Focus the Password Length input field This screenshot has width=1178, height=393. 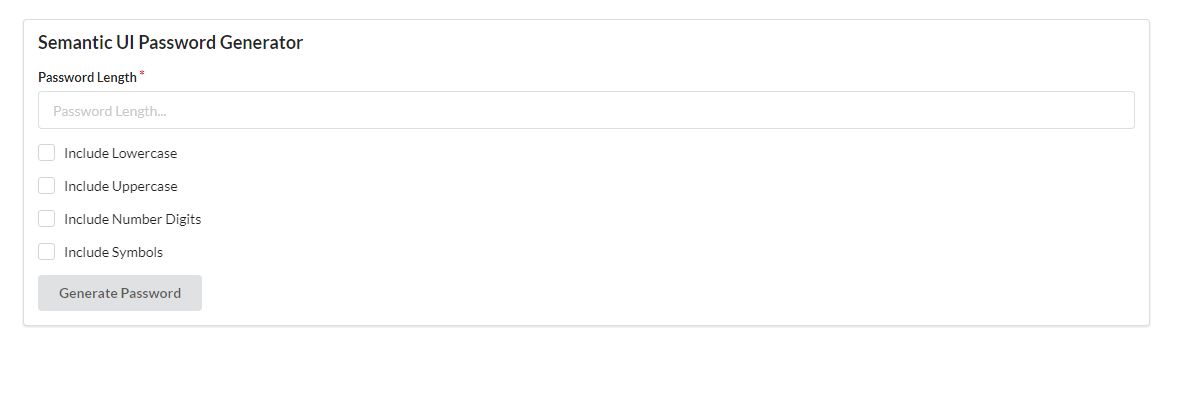tap(586, 110)
